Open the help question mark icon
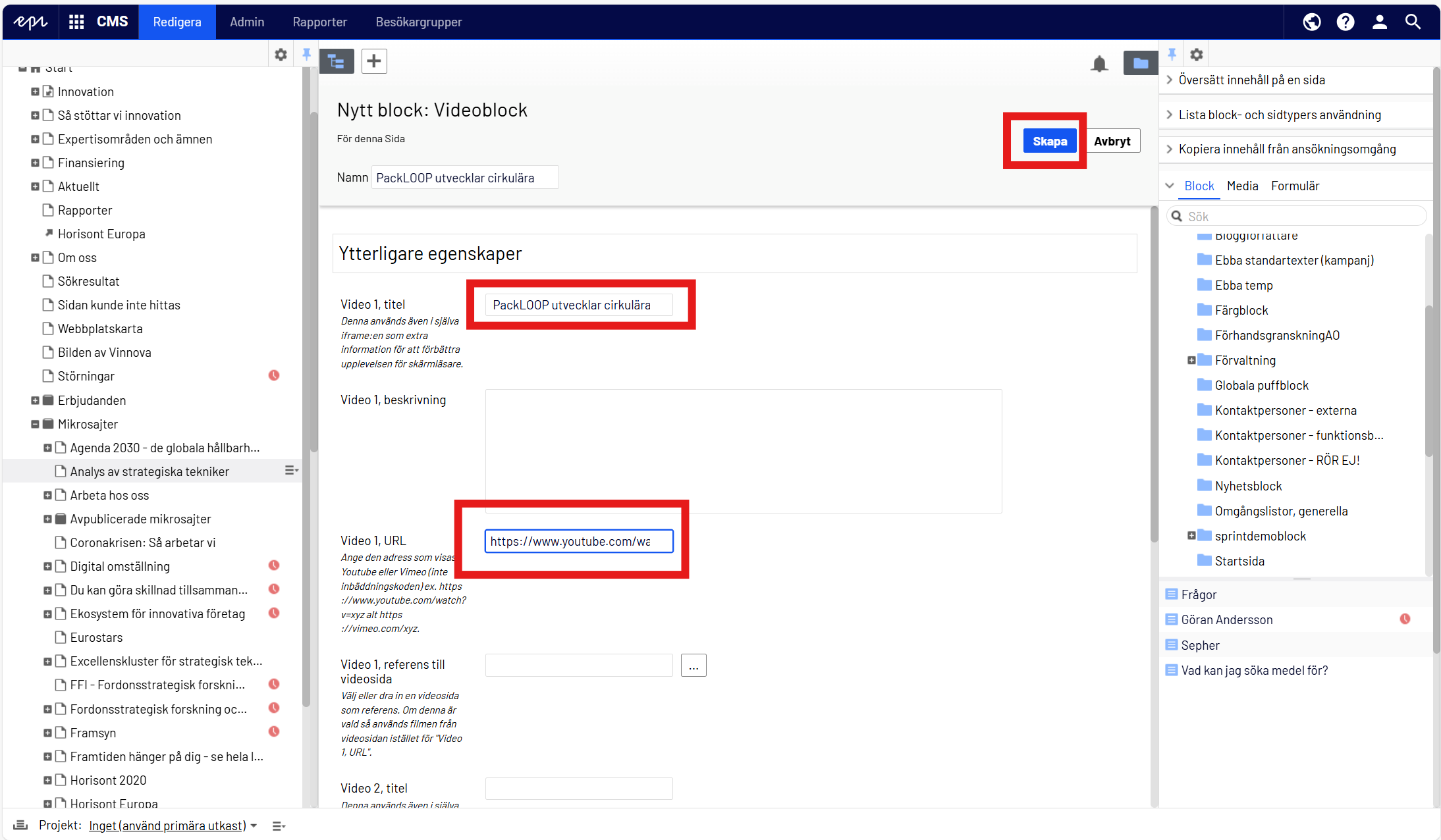This screenshot has width=1441, height=840. point(1345,22)
